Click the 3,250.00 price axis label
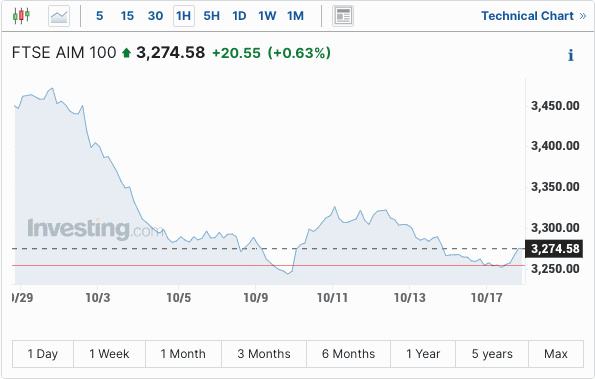Image resolution: width=595 pixels, height=379 pixels. point(555,269)
